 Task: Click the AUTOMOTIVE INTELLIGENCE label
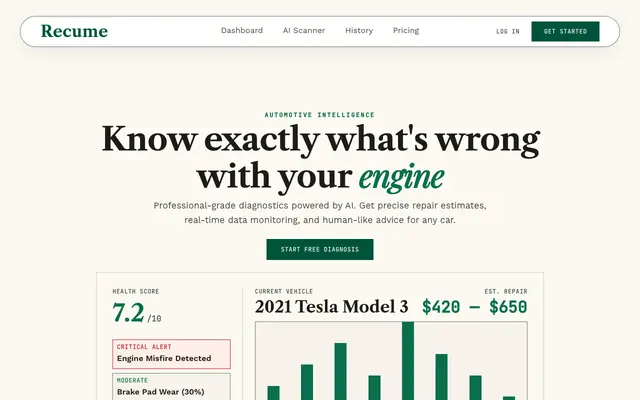click(x=320, y=115)
